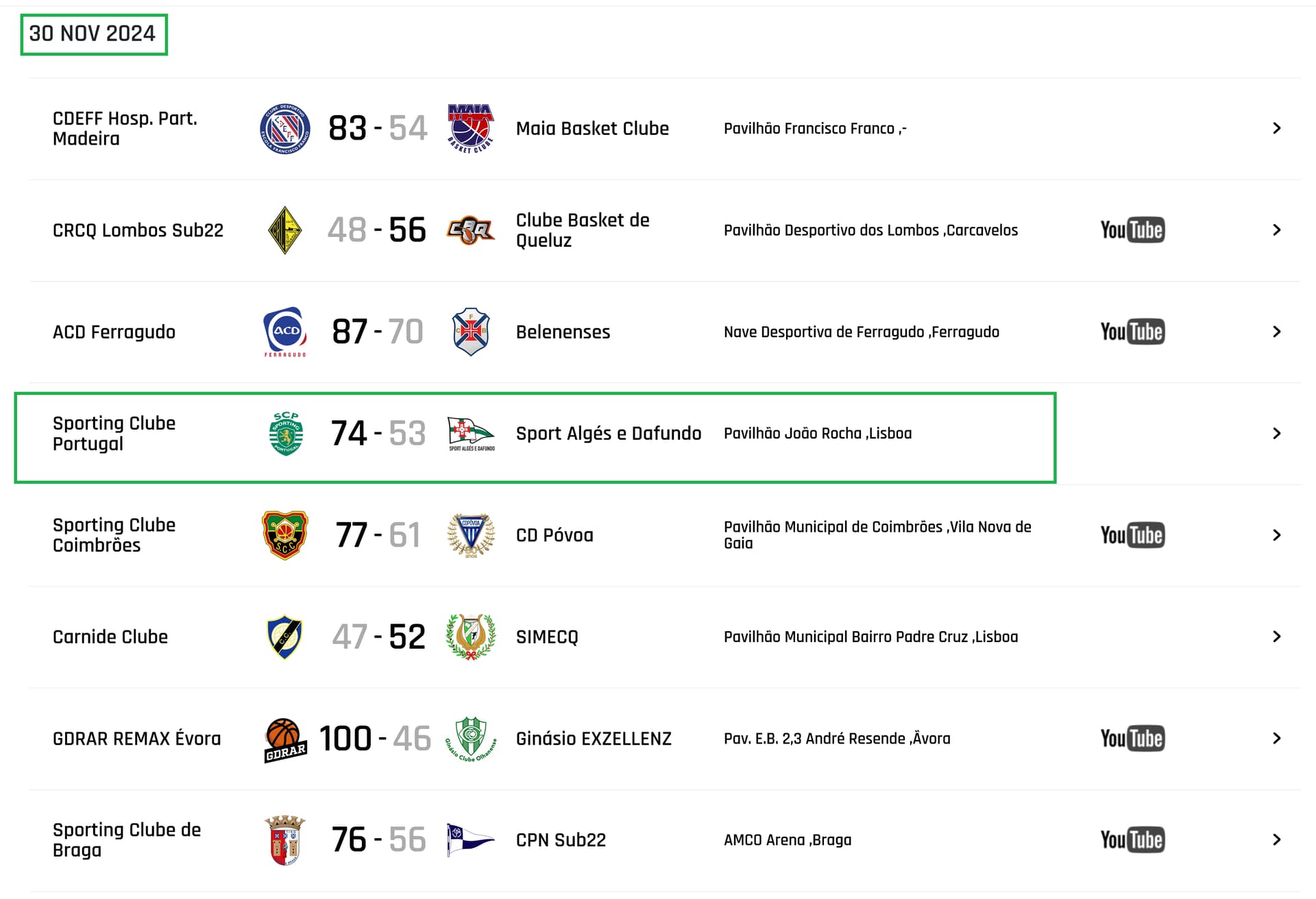
Task: Expand the Sporting Clube Portugal match chevron
Action: pos(1276,434)
